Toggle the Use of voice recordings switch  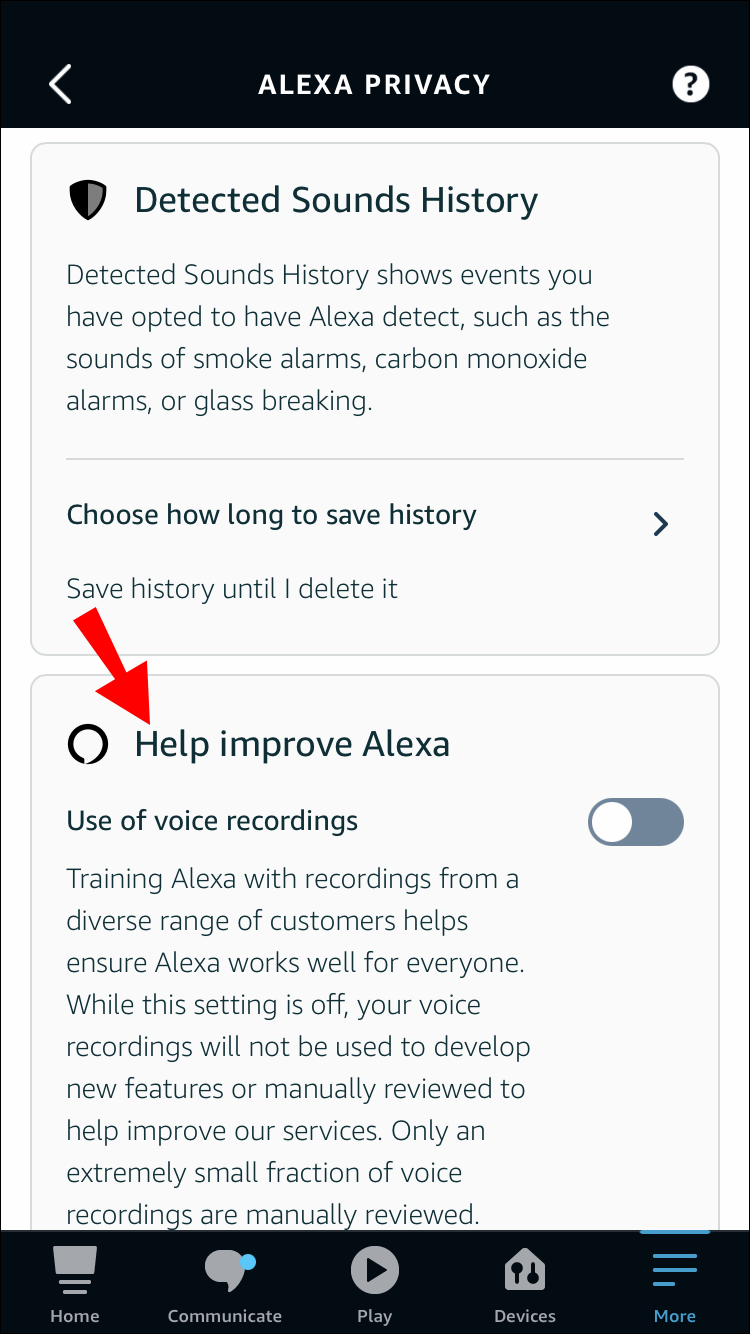(636, 823)
